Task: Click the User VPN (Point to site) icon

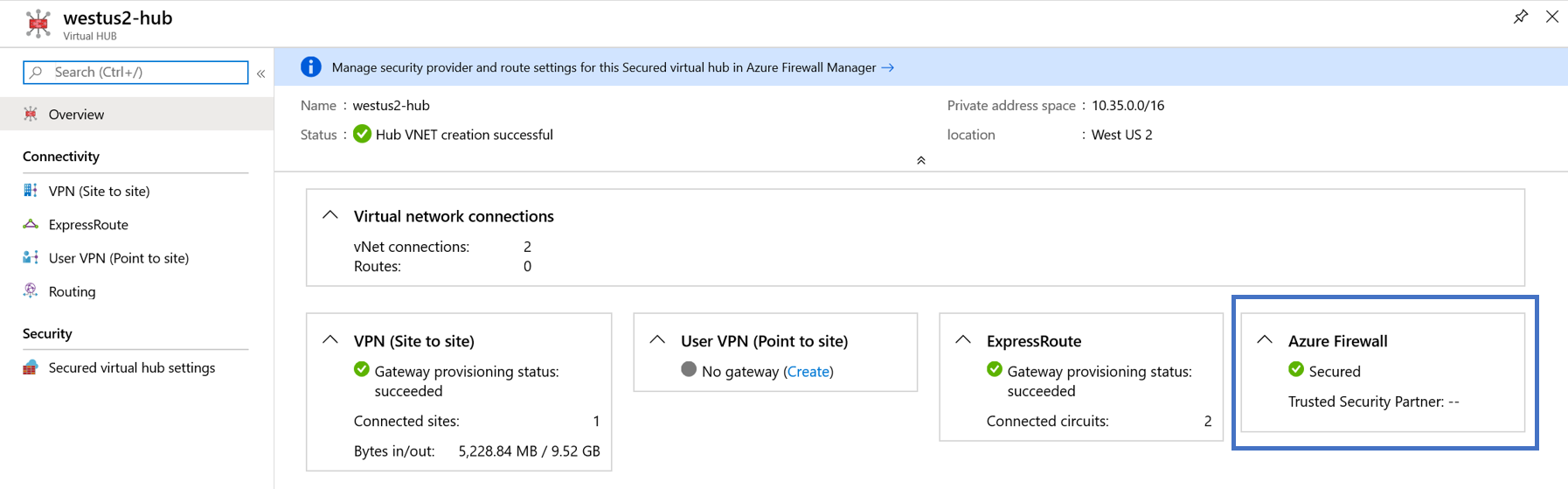Action: (x=31, y=257)
